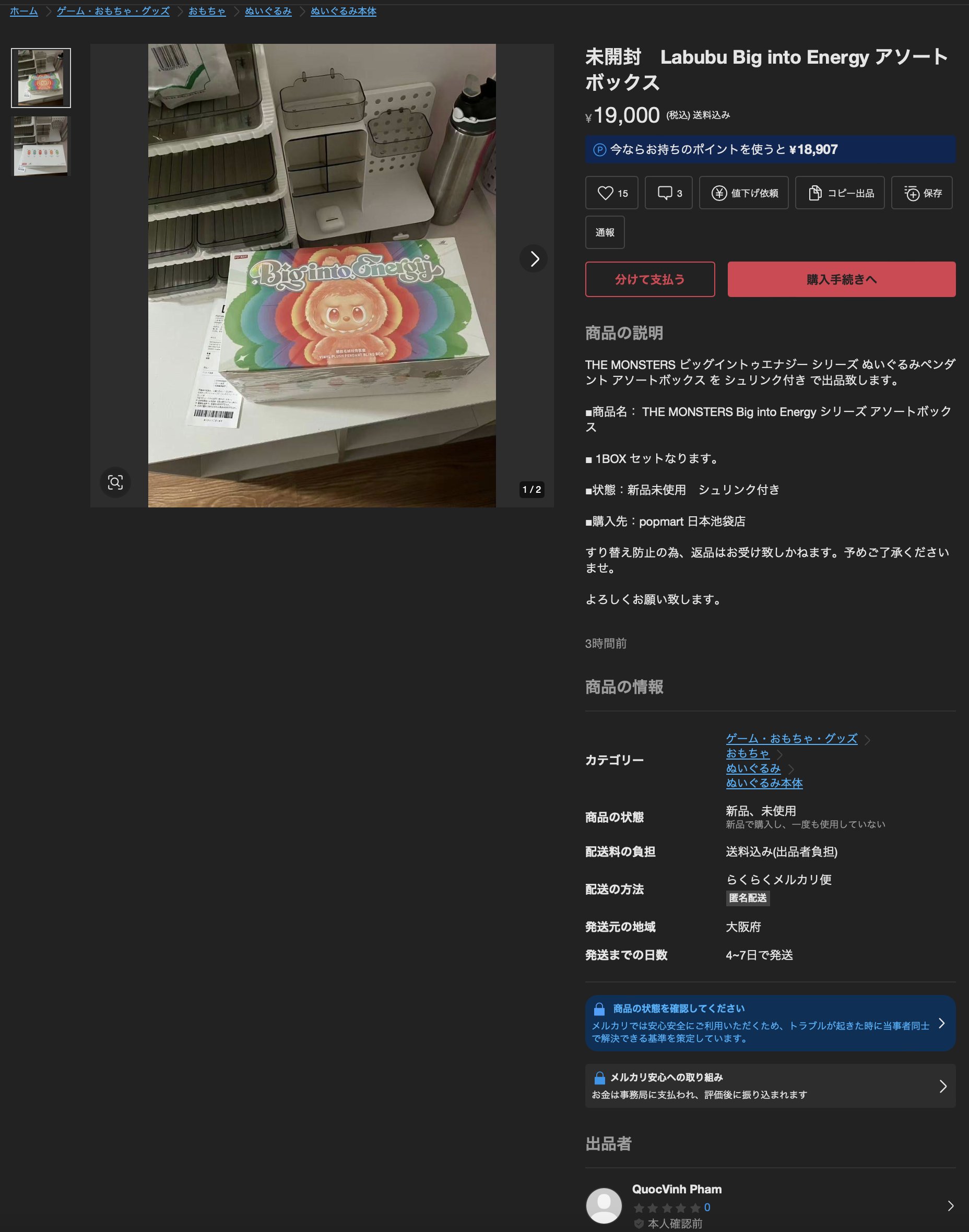This screenshot has height=1232, width=969.
Task: Proceed with 購入手続きへ button
Action: pos(842,279)
